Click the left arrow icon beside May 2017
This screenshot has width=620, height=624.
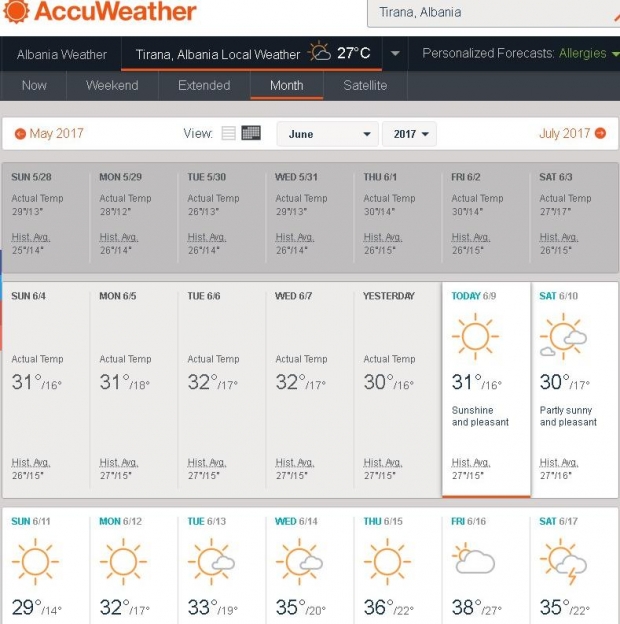(x=20, y=134)
